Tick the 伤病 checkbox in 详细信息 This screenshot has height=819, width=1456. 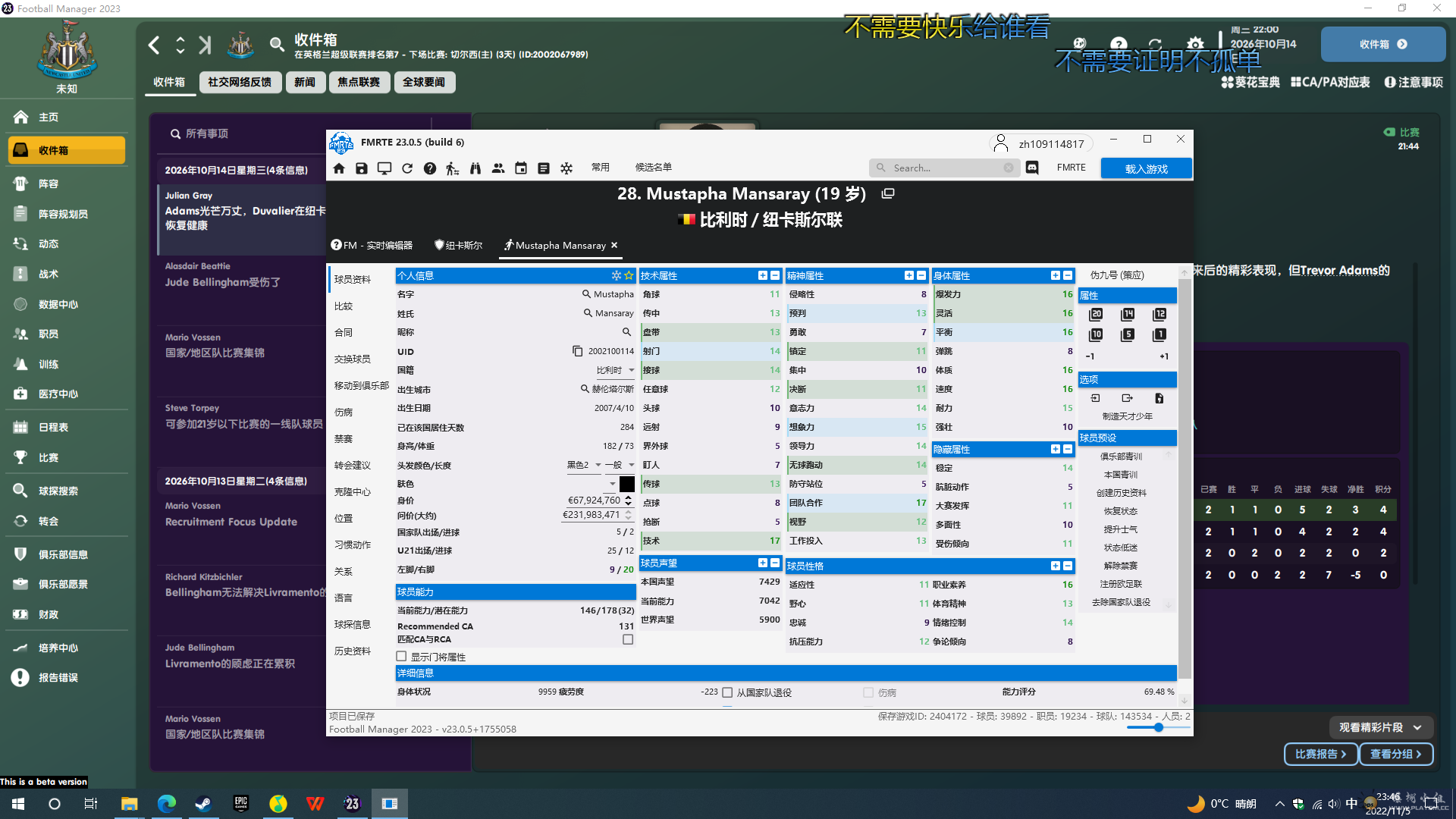point(868,692)
